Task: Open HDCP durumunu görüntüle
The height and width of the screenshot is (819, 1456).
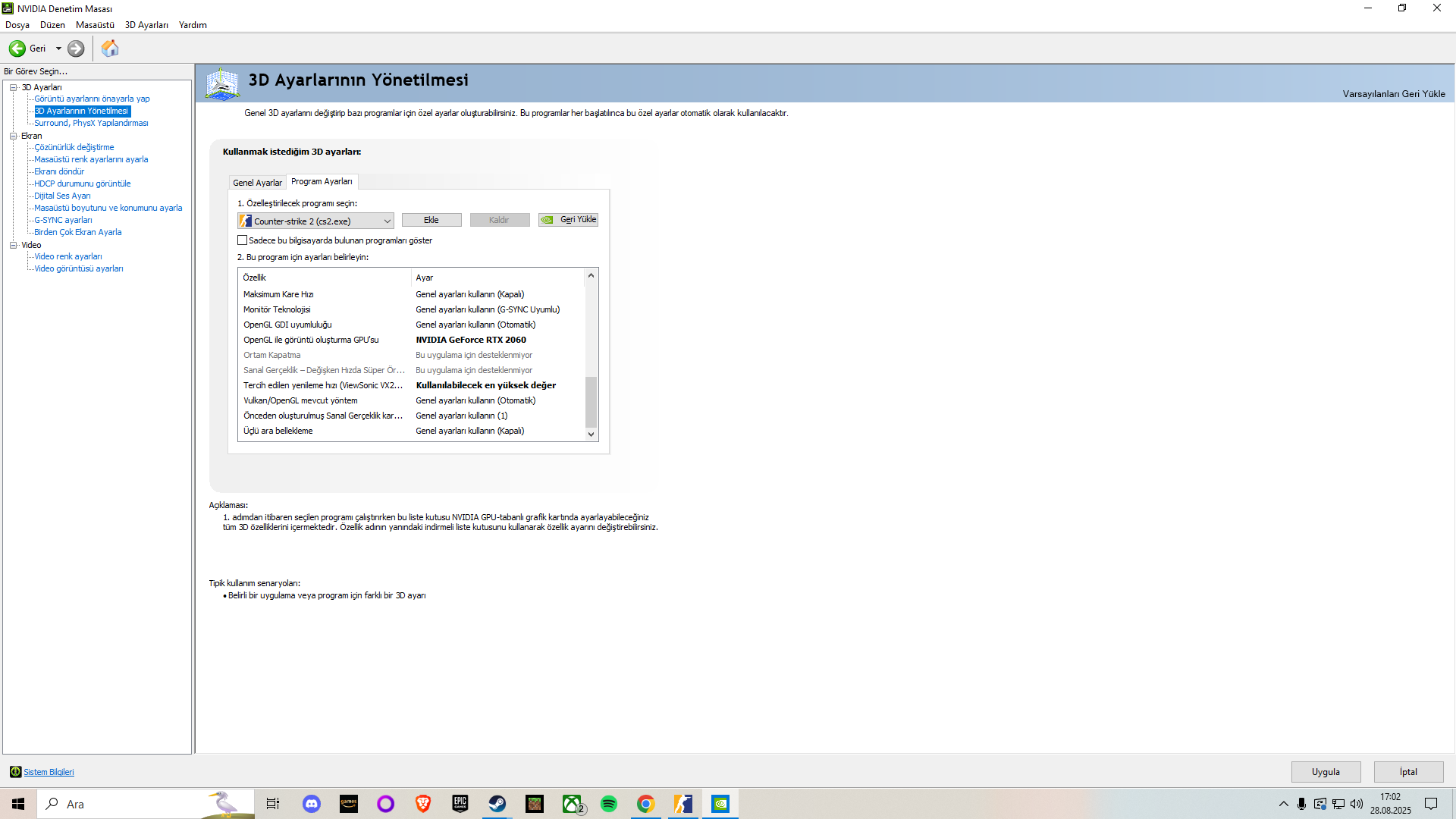Action: click(83, 184)
